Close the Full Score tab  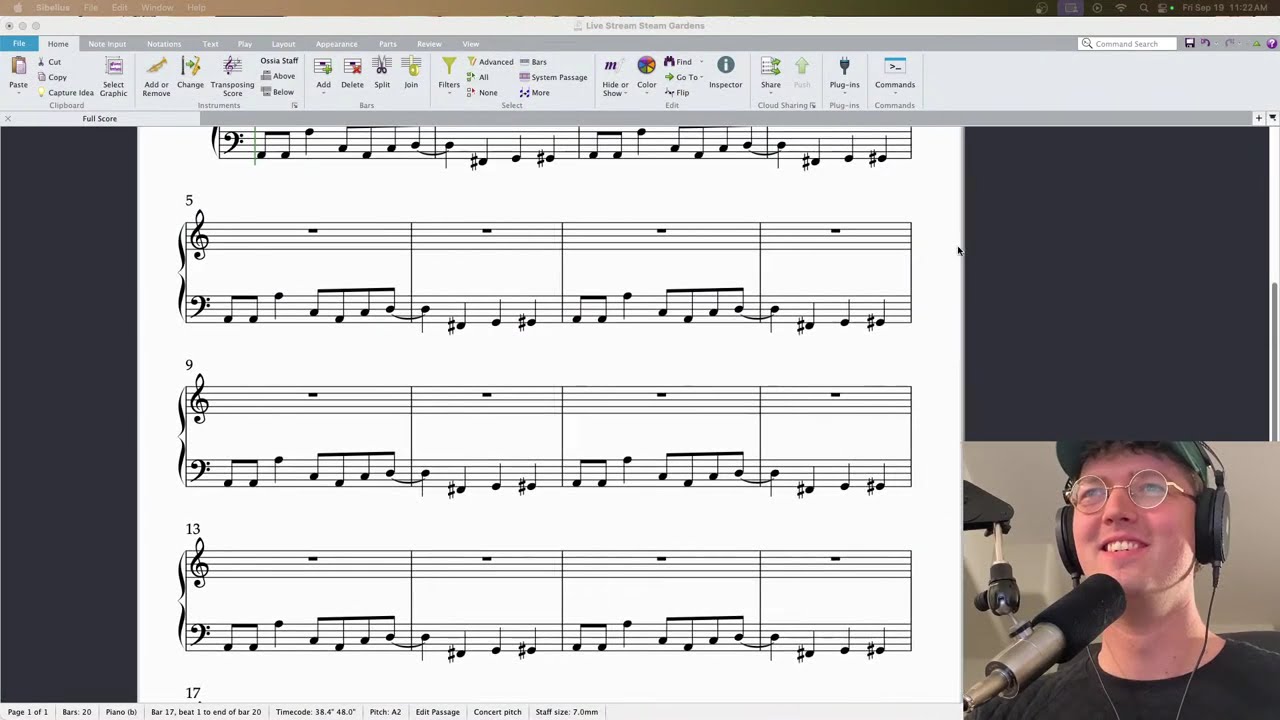7,118
